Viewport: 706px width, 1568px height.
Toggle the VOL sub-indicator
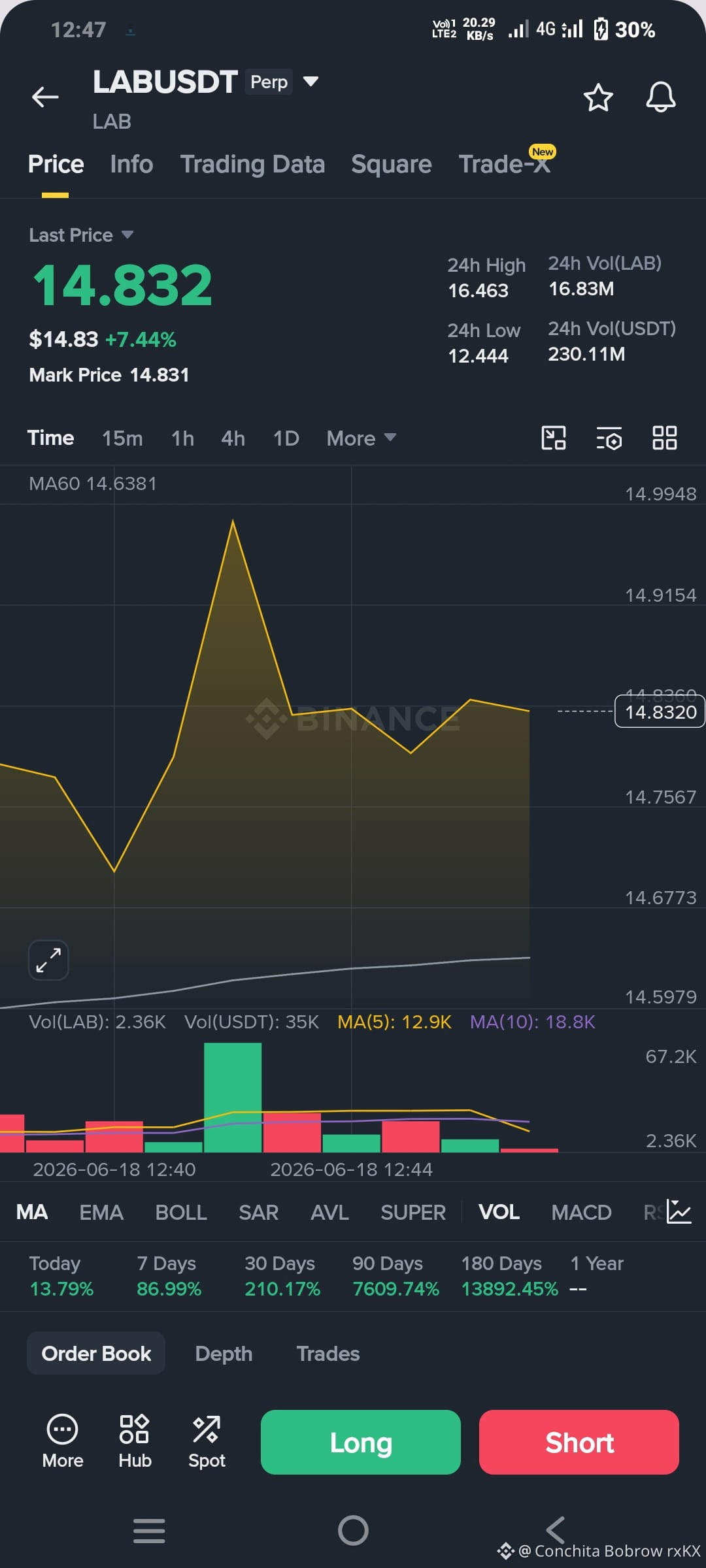pos(499,1212)
